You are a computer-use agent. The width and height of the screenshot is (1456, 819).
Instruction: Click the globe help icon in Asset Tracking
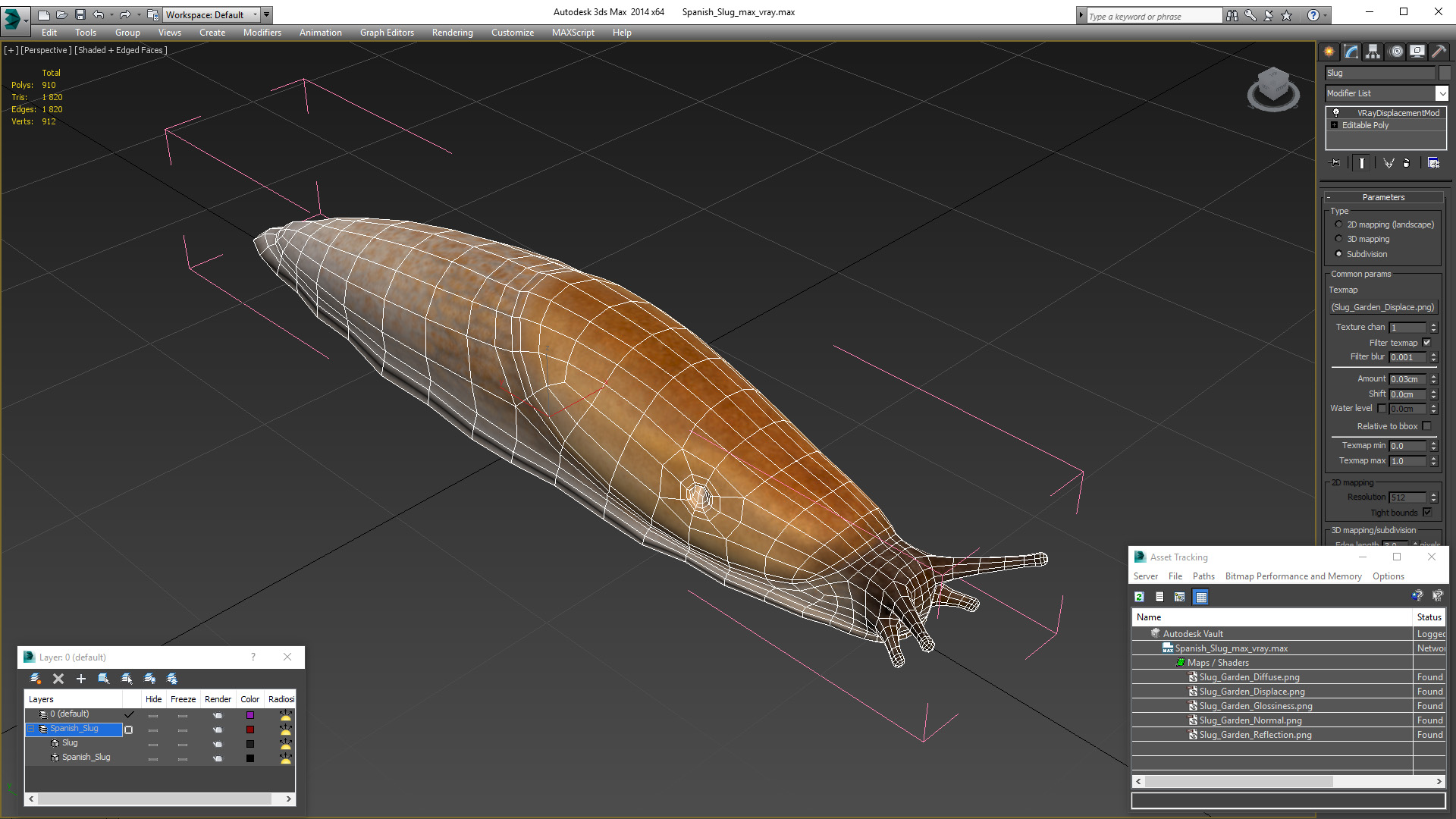(1417, 596)
